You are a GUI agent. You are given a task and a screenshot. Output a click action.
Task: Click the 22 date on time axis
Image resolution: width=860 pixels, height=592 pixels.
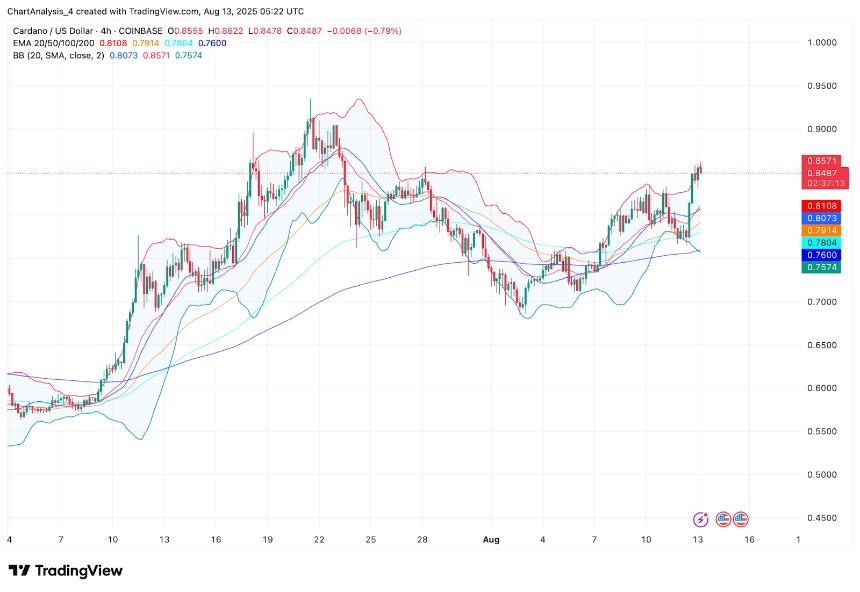tap(319, 540)
